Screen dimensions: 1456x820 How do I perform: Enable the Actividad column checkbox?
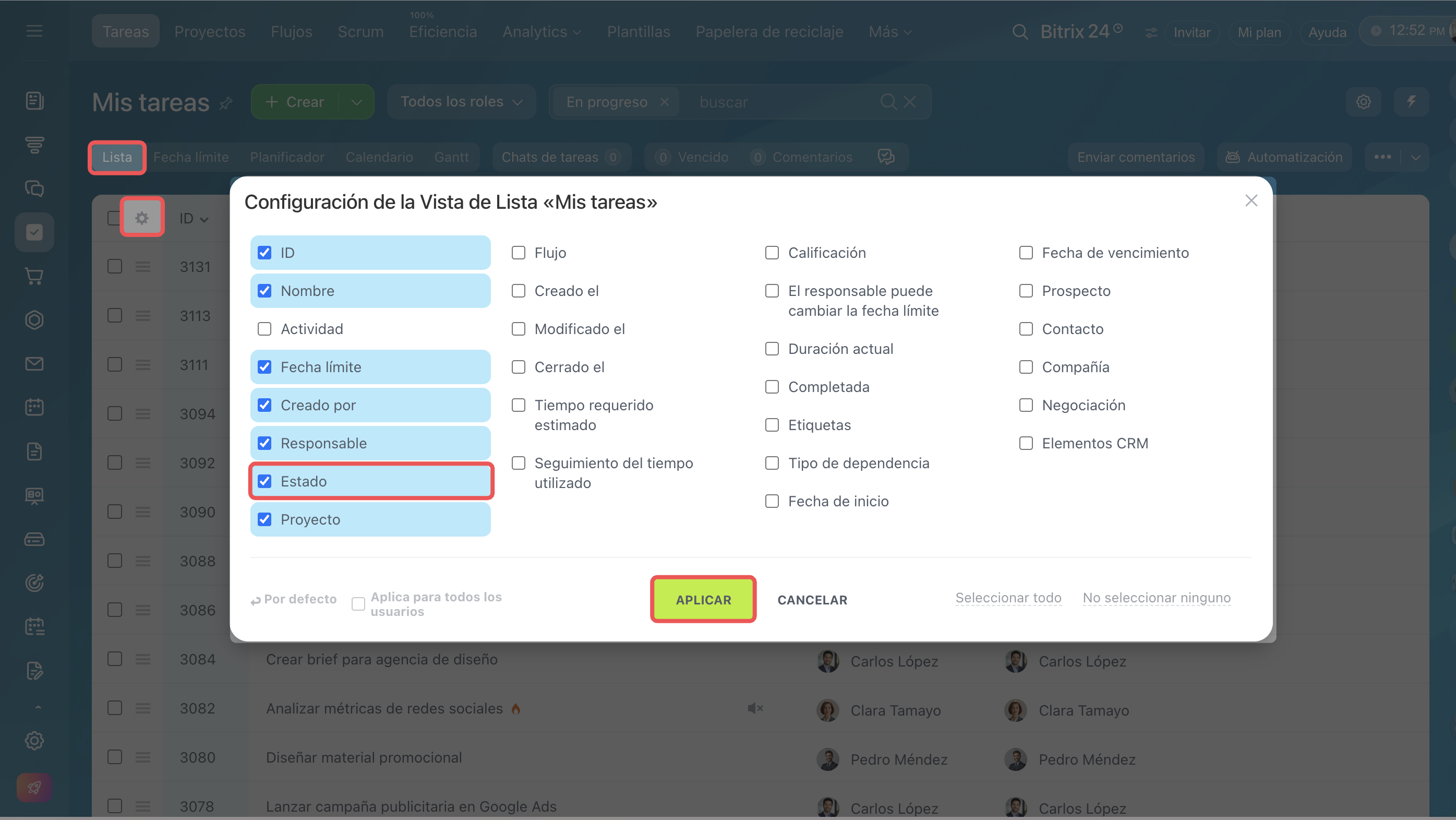pos(264,328)
